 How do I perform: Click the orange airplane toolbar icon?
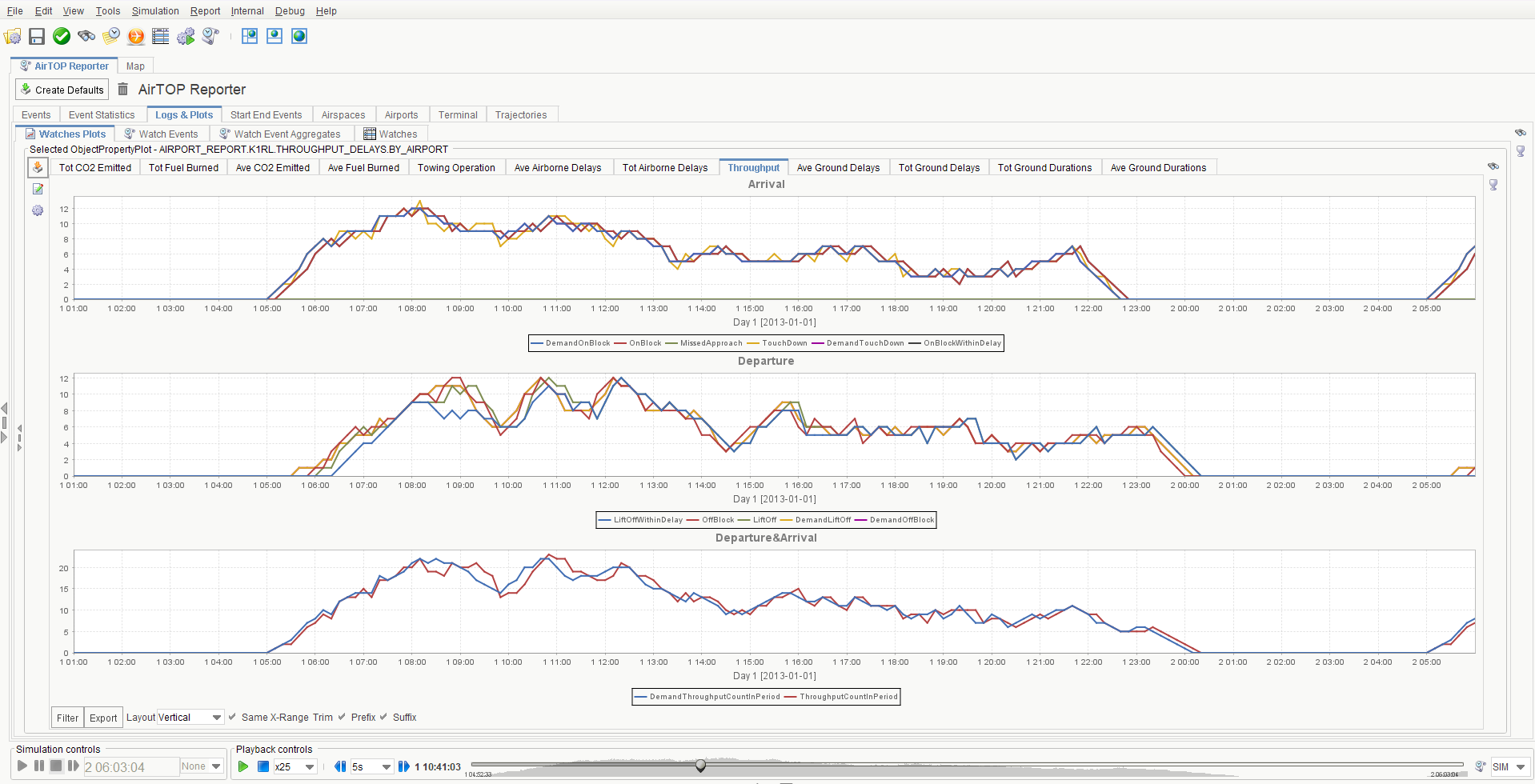tap(136, 36)
